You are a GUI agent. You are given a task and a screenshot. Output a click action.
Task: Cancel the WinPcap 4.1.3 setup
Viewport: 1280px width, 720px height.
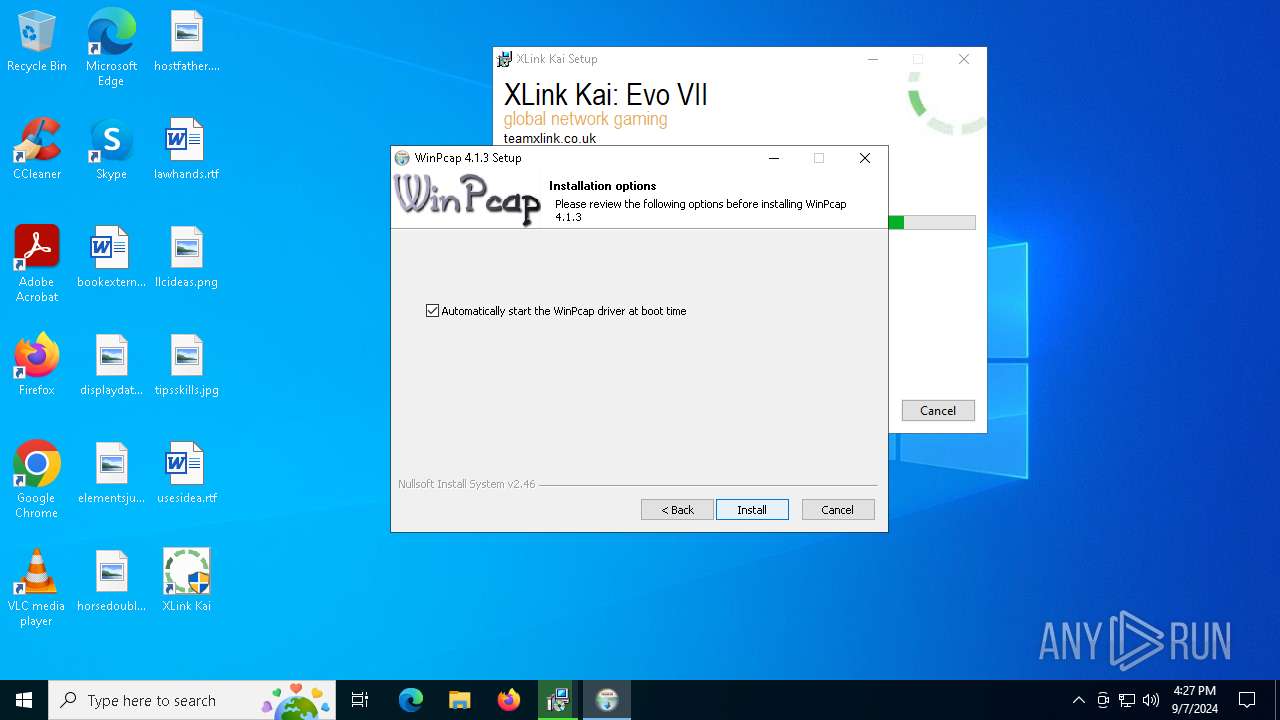pos(838,510)
